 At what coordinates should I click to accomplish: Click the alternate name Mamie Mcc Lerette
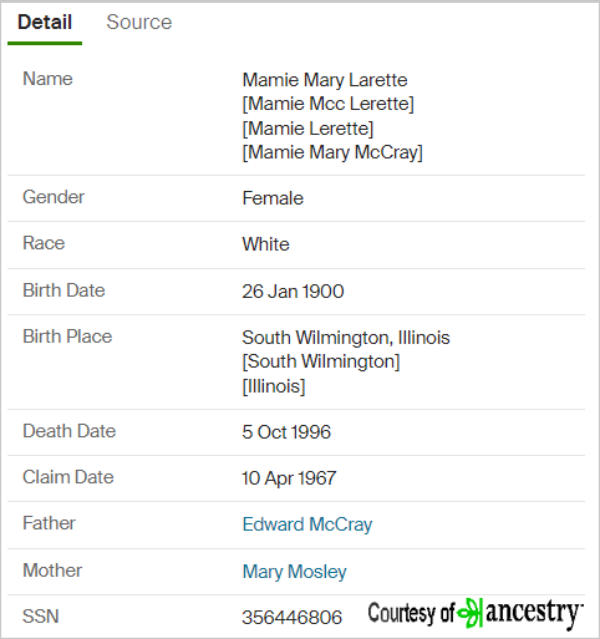tap(328, 104)
